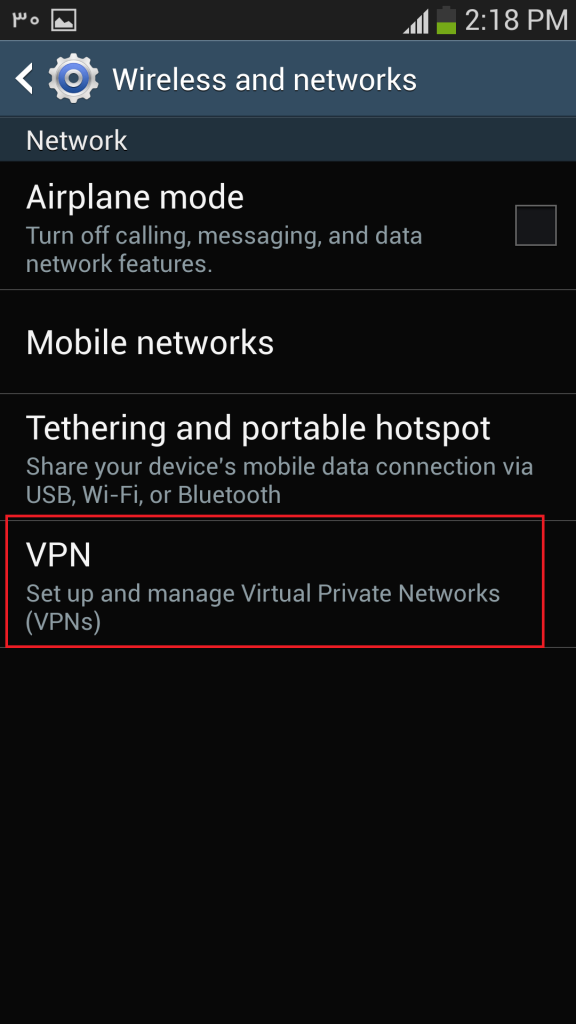Open Mobile networks settings

[x=288, y=342]
